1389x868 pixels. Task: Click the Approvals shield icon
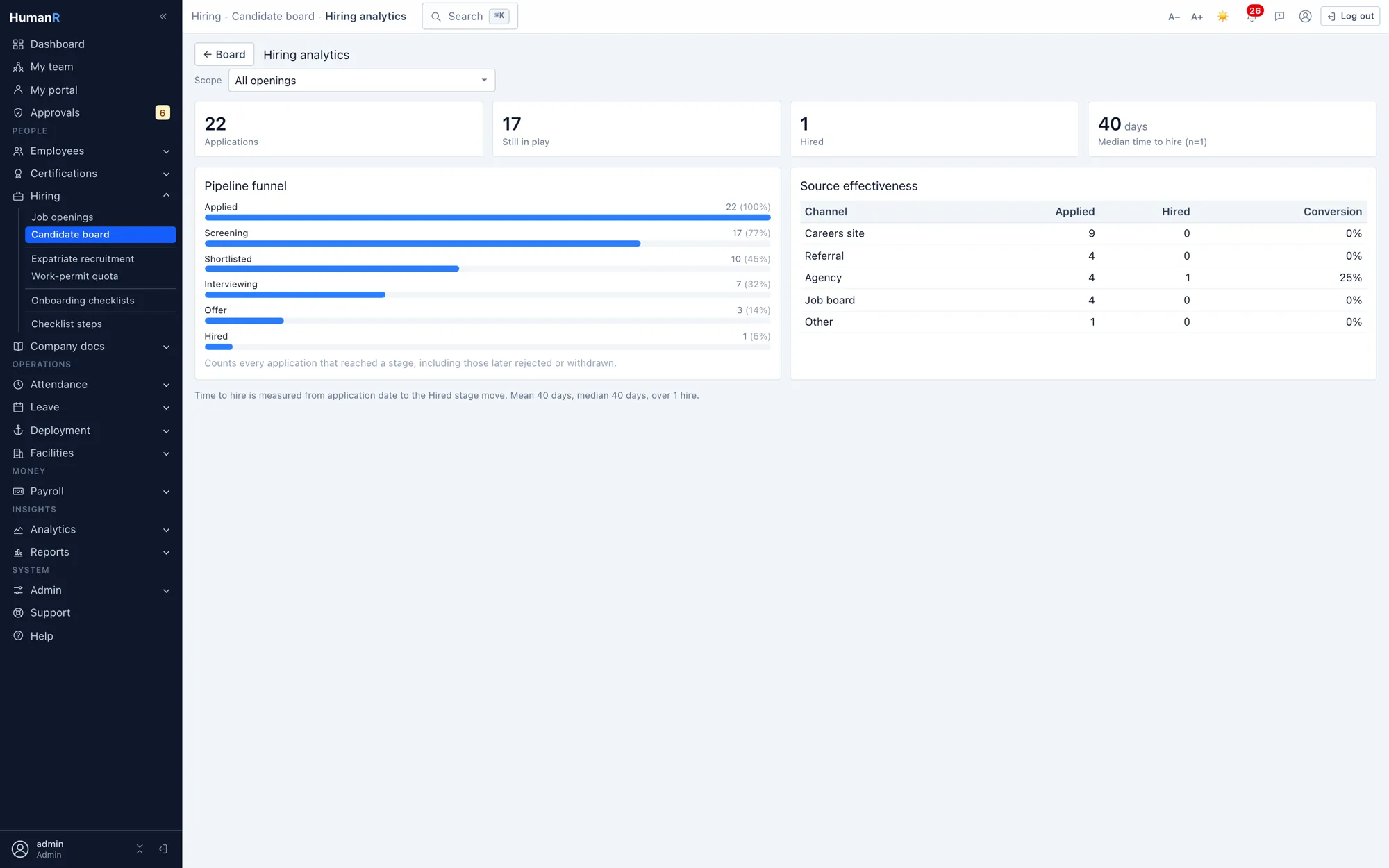pos(18,113)
